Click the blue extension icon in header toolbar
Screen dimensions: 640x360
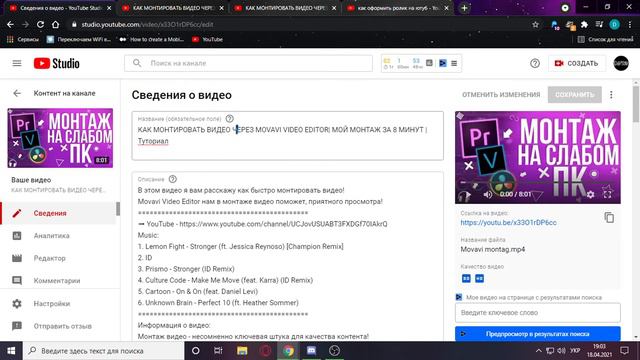click(x=442, y=63)
